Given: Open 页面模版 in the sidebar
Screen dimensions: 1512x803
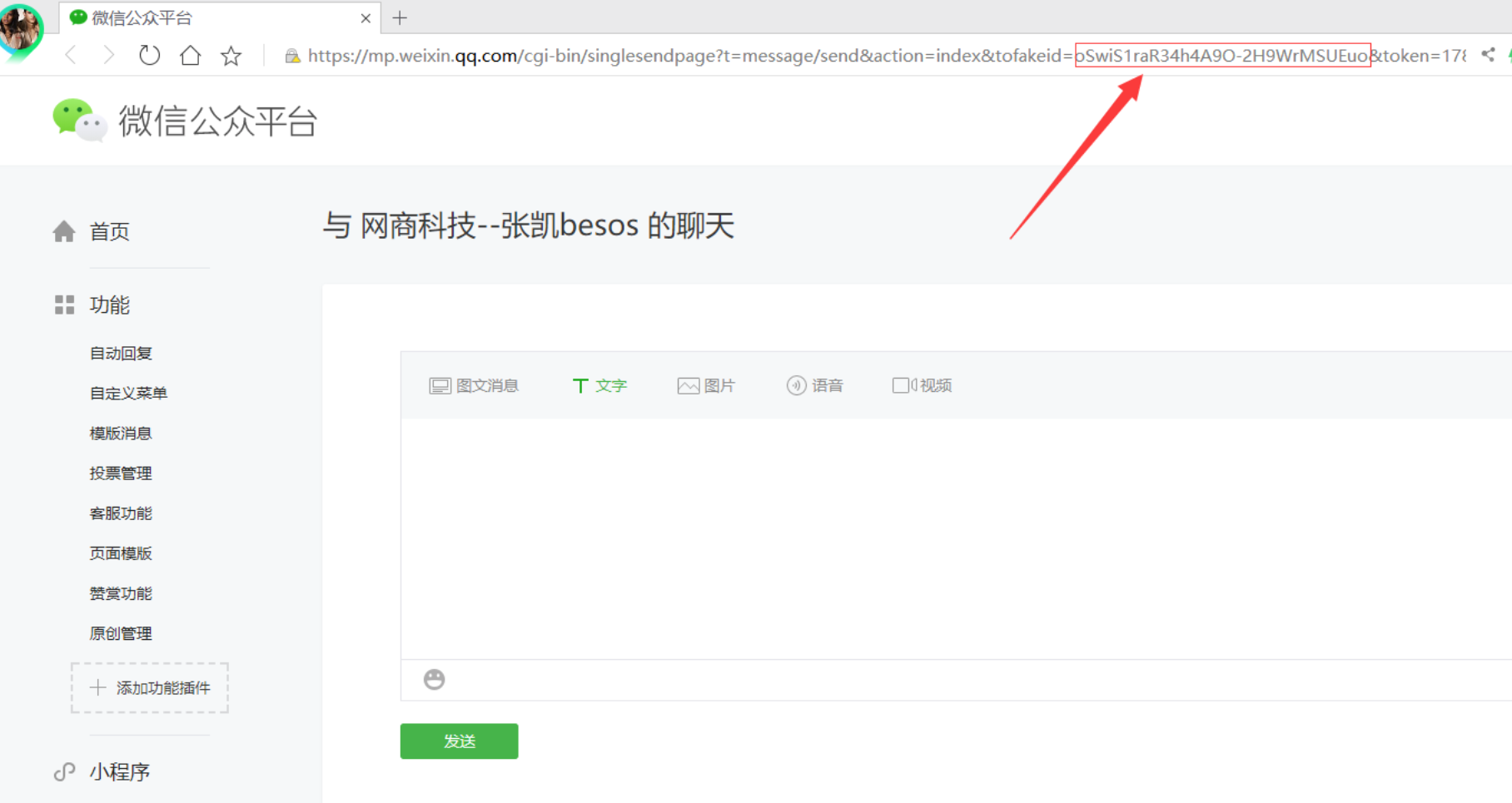Looking at the screenshot, I should [x=121, y=553].
